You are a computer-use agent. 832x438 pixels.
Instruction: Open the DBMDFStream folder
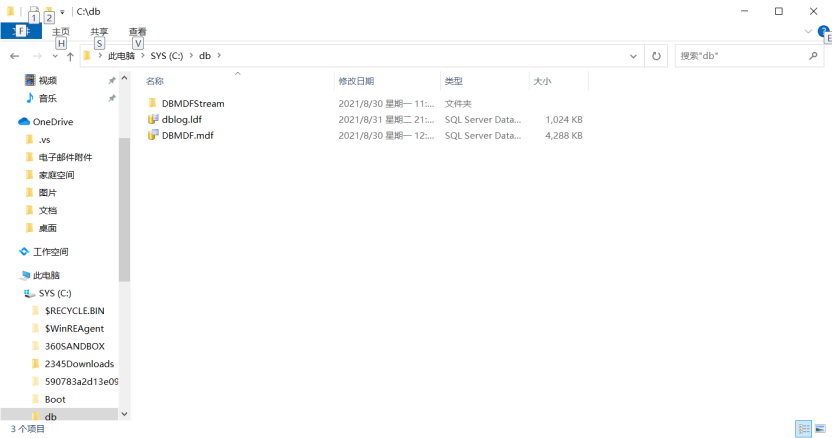pyautogui.click(x=192, y=103)
